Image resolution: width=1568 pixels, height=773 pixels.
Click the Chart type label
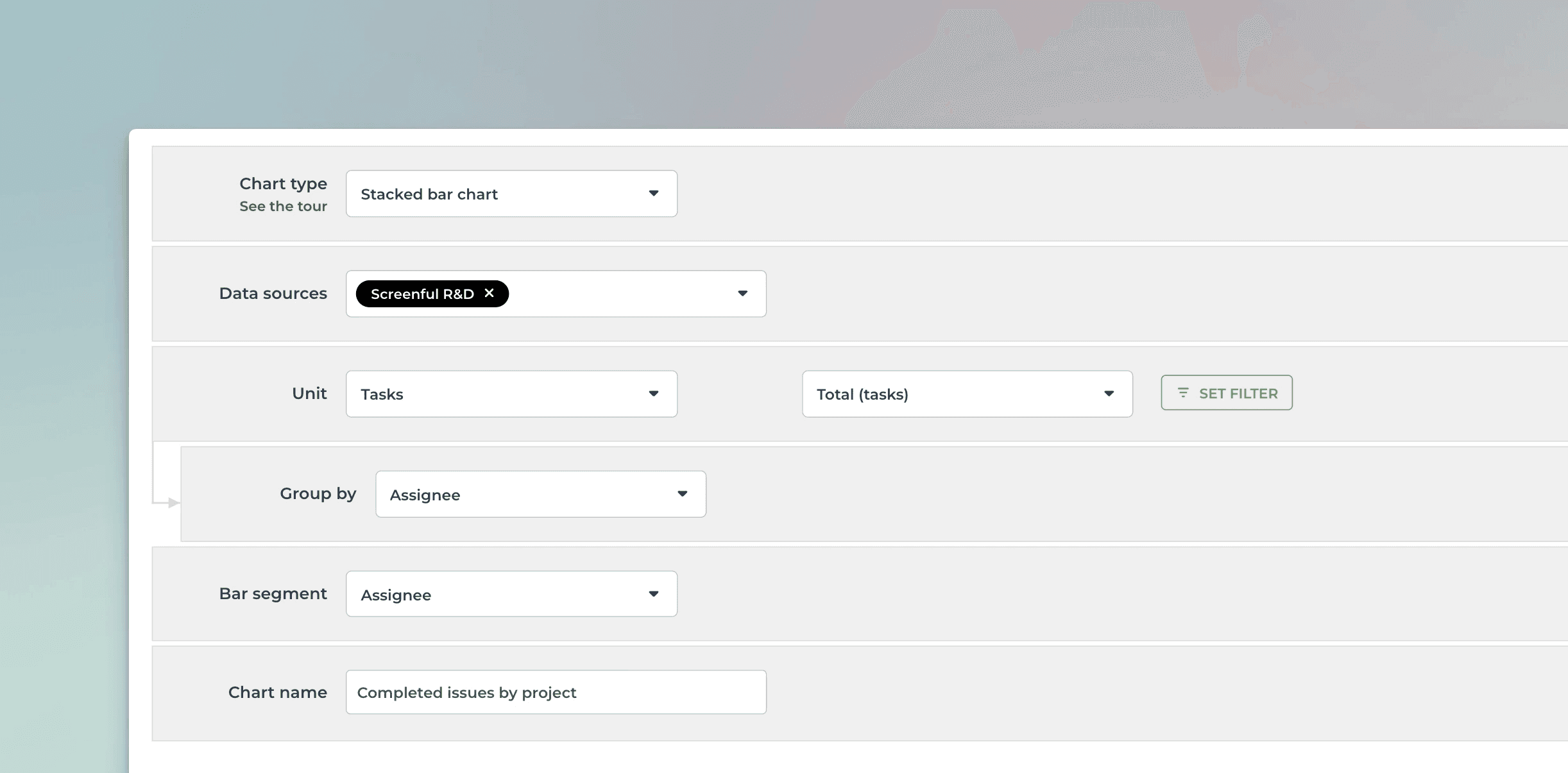tap(283, 183)
